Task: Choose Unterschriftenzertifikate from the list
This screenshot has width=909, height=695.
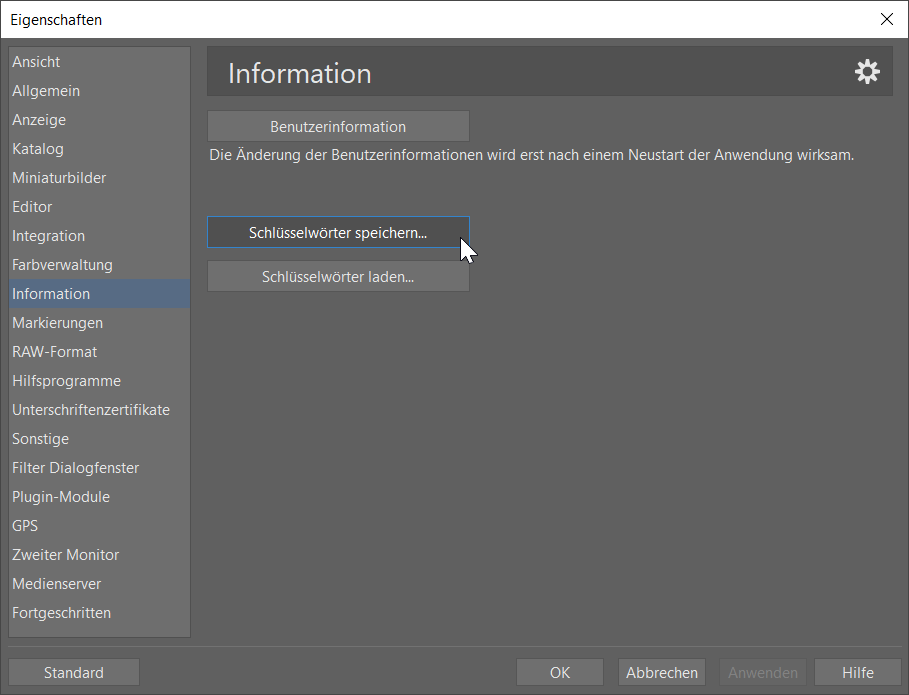Action: click(x=91, y=410)
